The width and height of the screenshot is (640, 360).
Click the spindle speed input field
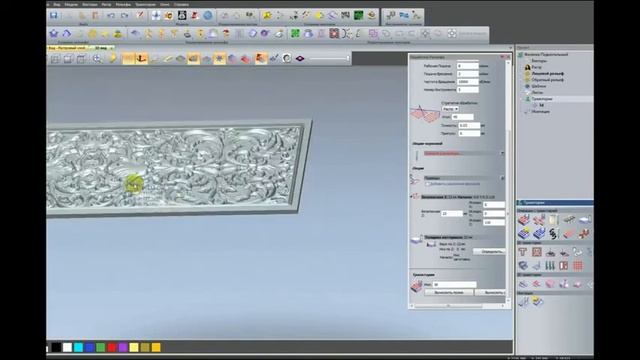[468, 82]
